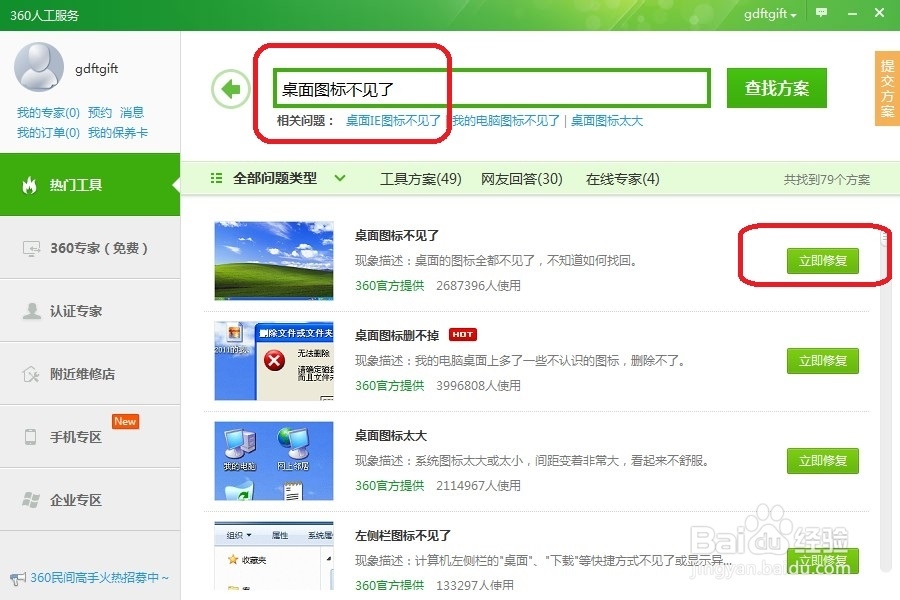Click the person icon beside 认证专家

coord(32,311)
